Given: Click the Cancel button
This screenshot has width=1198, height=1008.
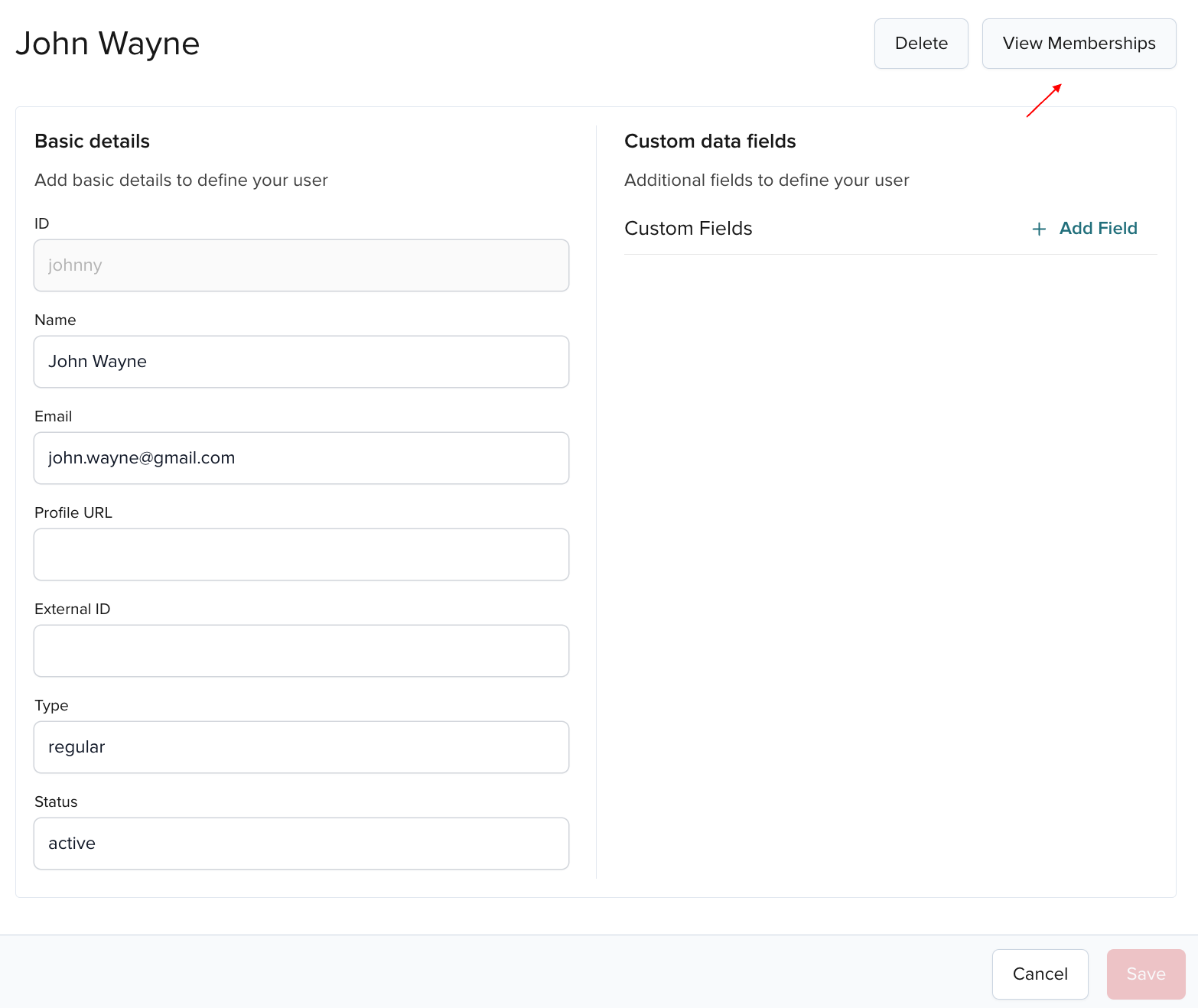Looking at the screenshot, I should pos(1040,974).
